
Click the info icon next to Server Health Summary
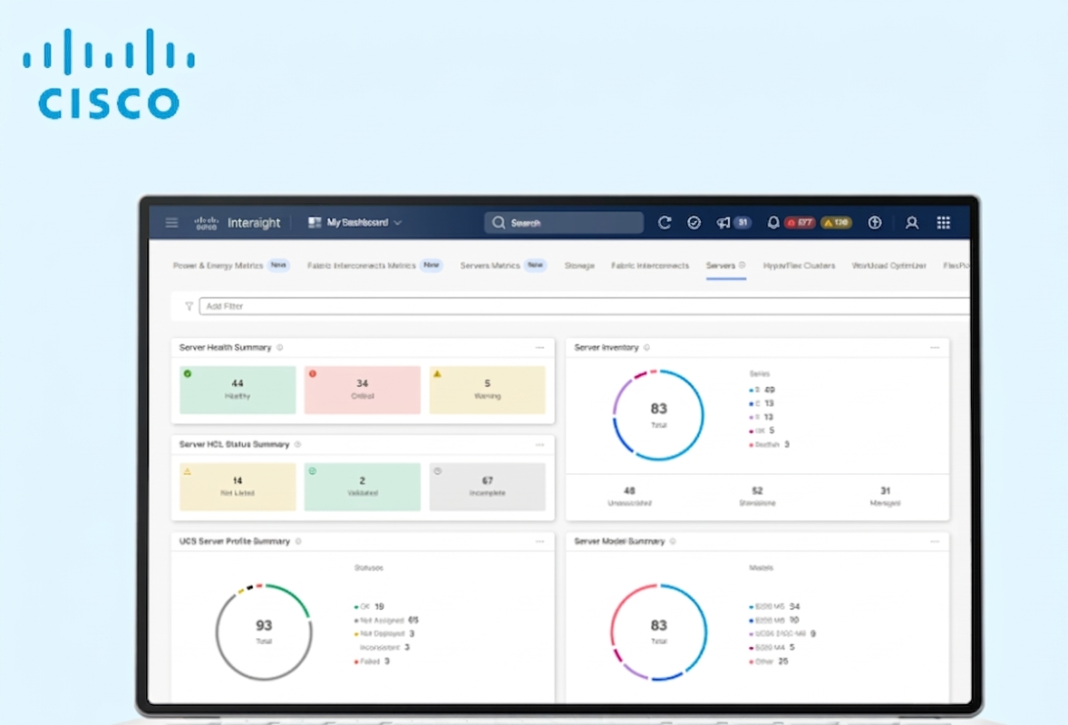279,348
